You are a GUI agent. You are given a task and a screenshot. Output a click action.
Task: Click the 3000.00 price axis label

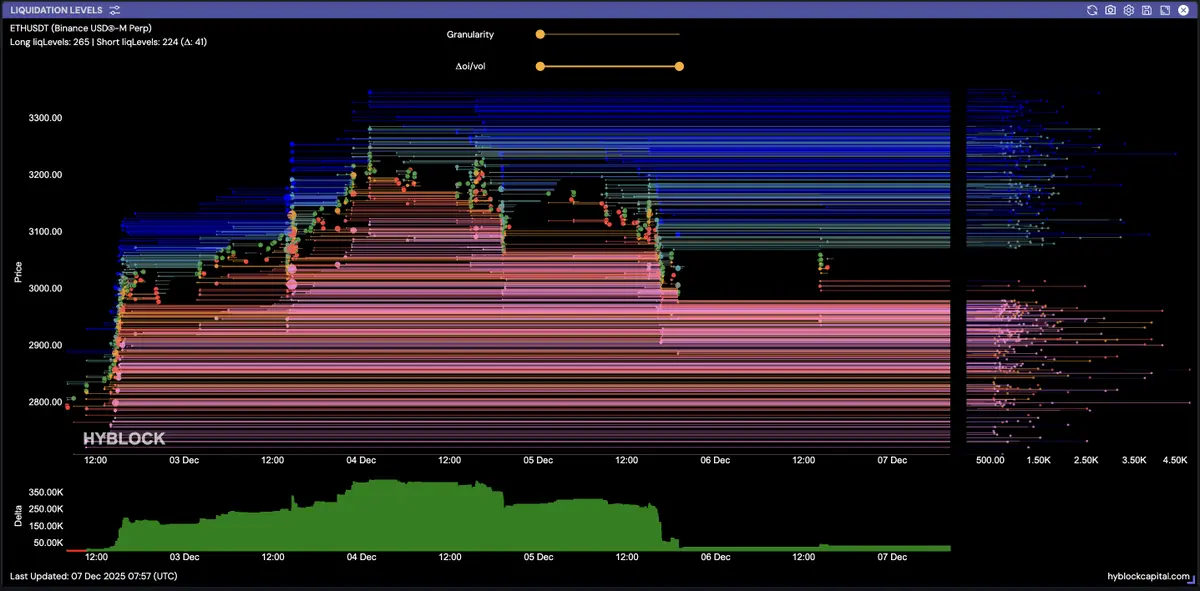click(x=46, y=289)
